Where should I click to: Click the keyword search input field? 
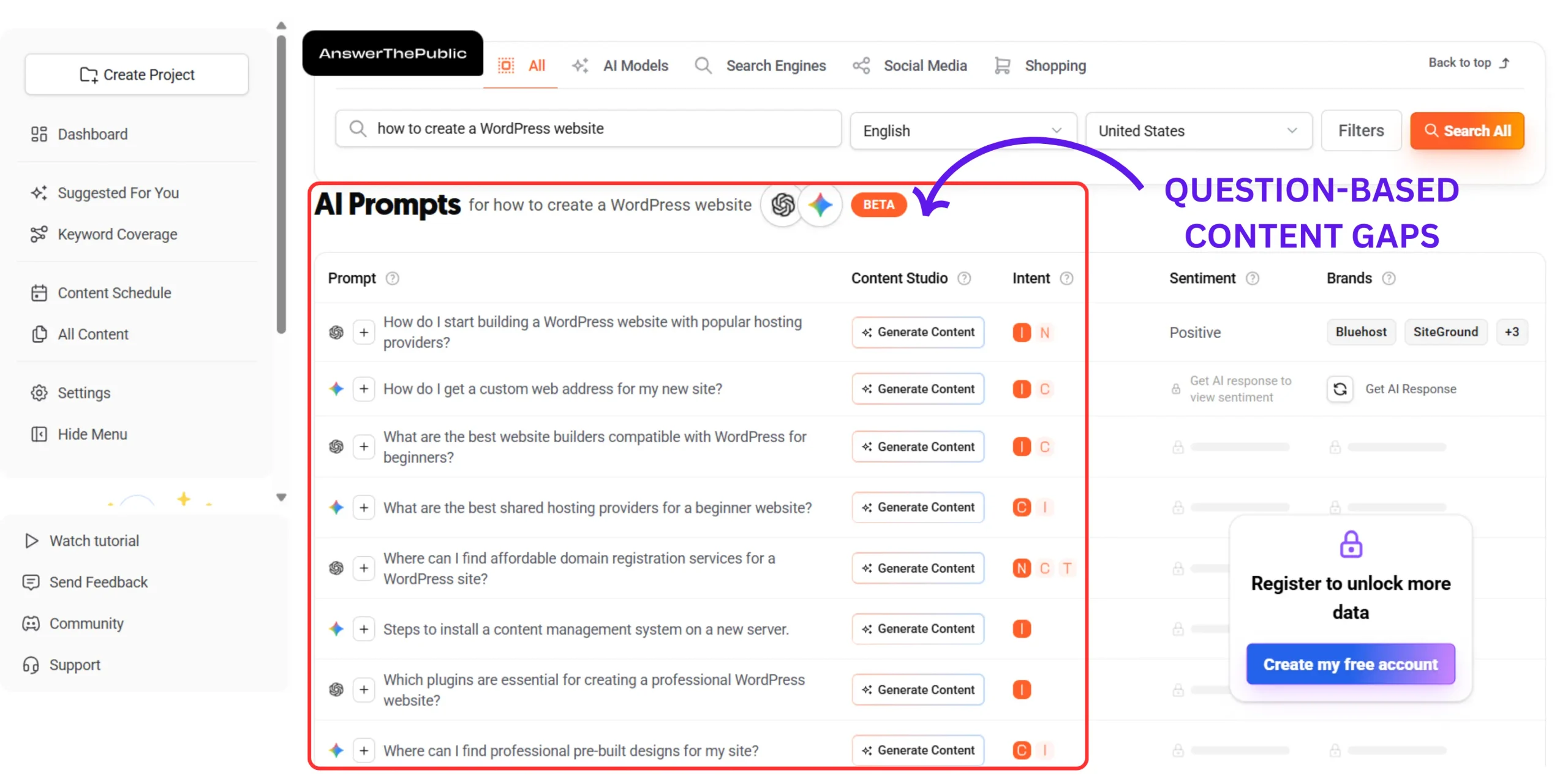[x=588, y=129]
